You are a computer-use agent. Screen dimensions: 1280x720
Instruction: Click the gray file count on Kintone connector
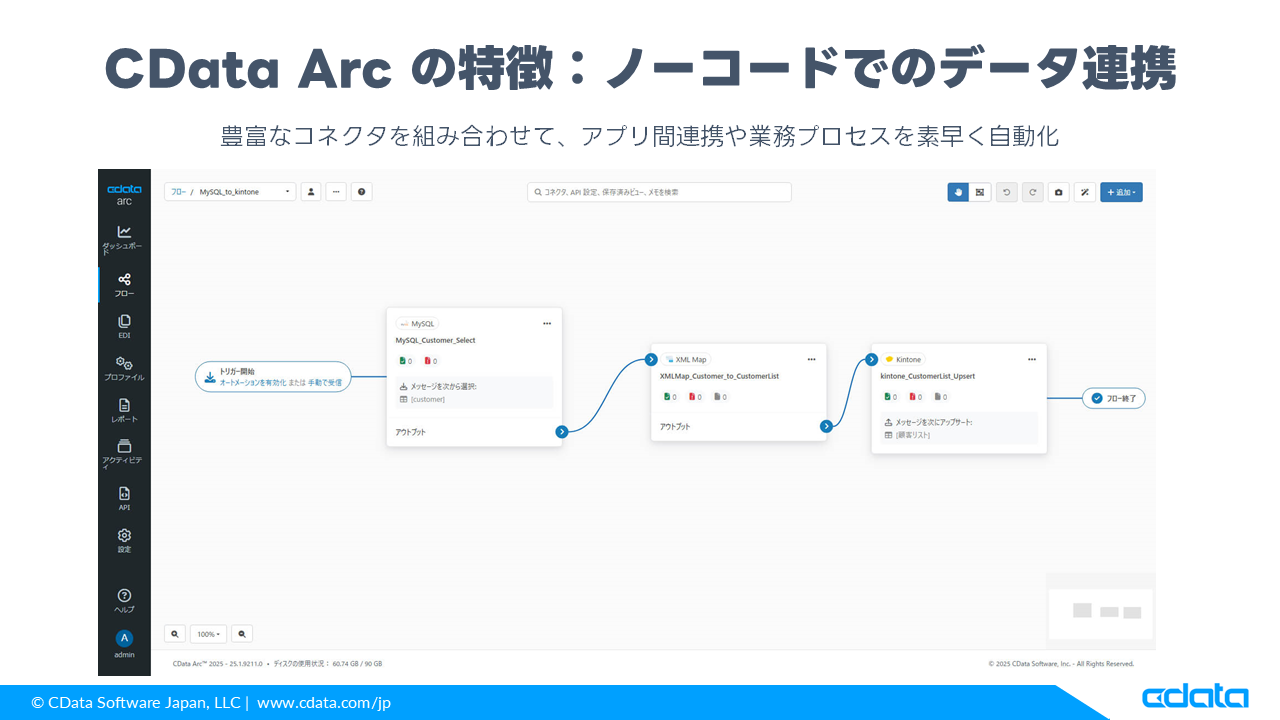[940, 397]
